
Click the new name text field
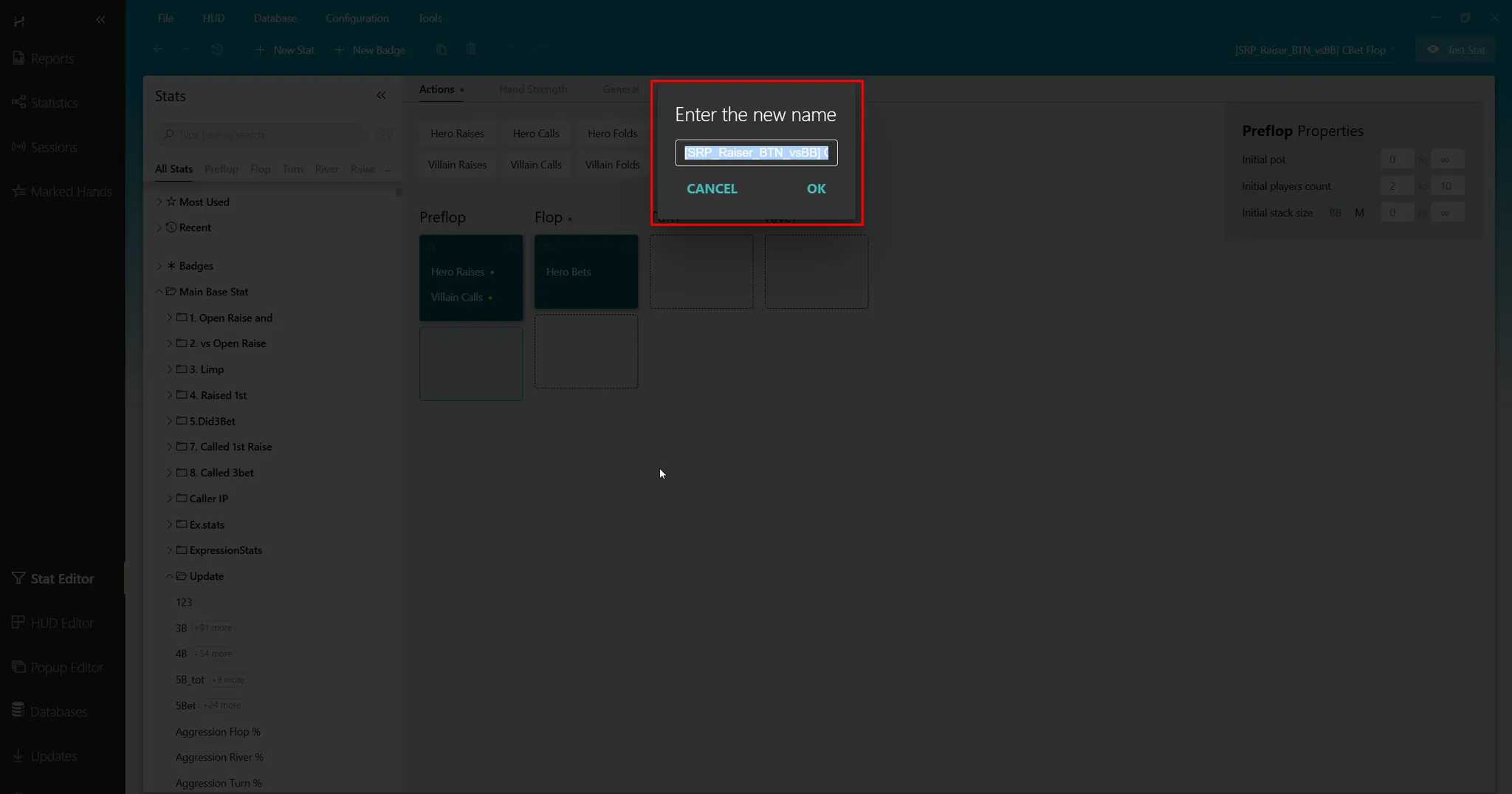(756, 153)
